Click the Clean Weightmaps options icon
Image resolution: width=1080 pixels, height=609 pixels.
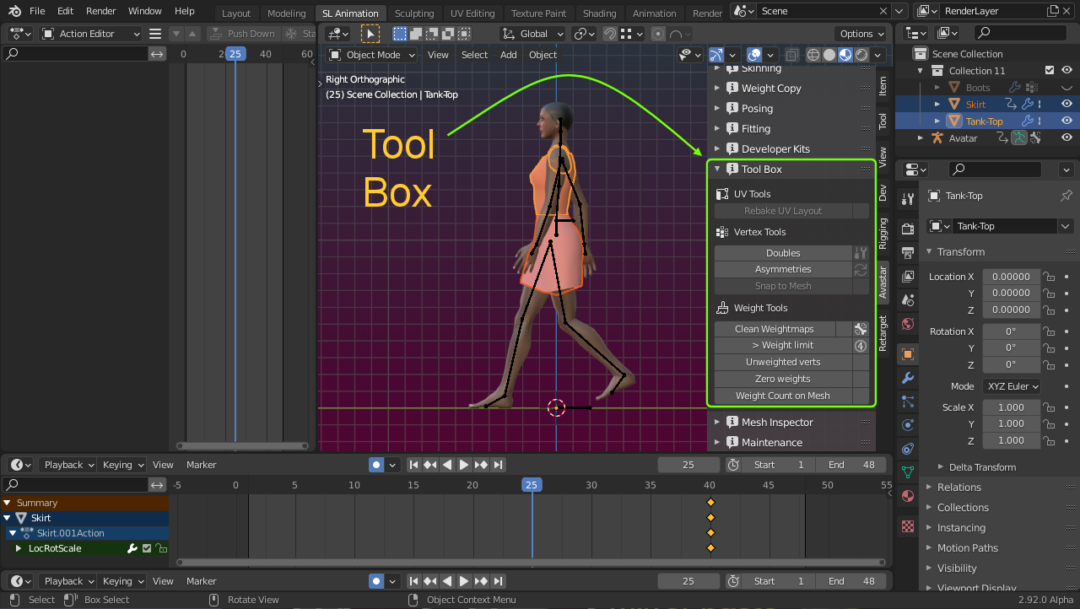[x=860, y=329]
